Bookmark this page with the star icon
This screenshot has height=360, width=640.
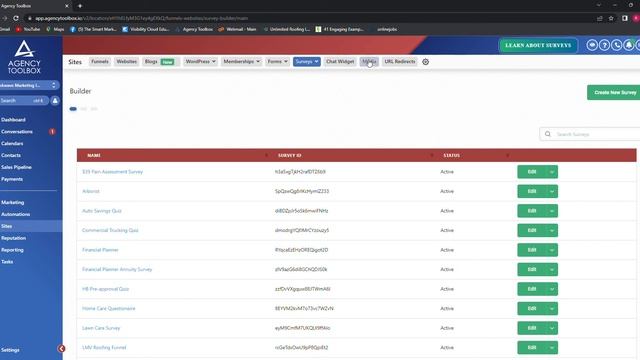(611, 18)
